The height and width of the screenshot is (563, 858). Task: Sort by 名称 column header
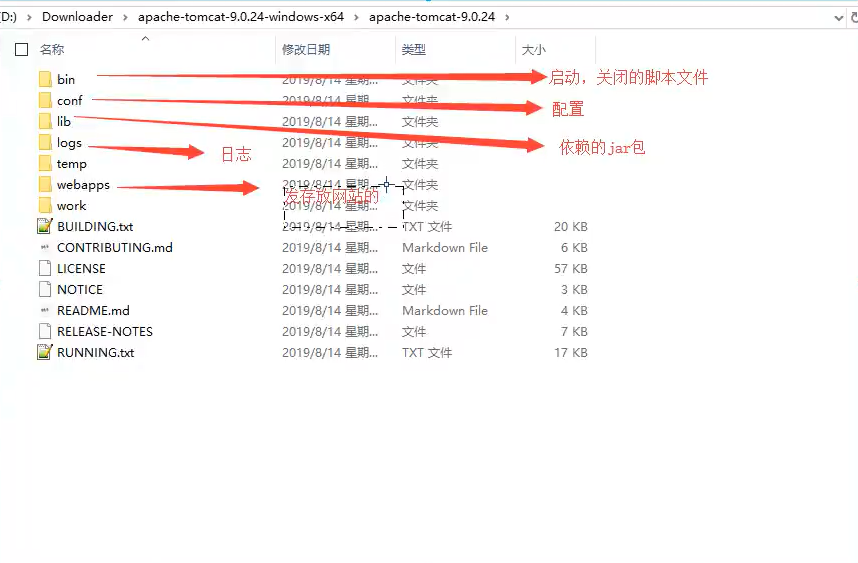[x=52, y=49]
